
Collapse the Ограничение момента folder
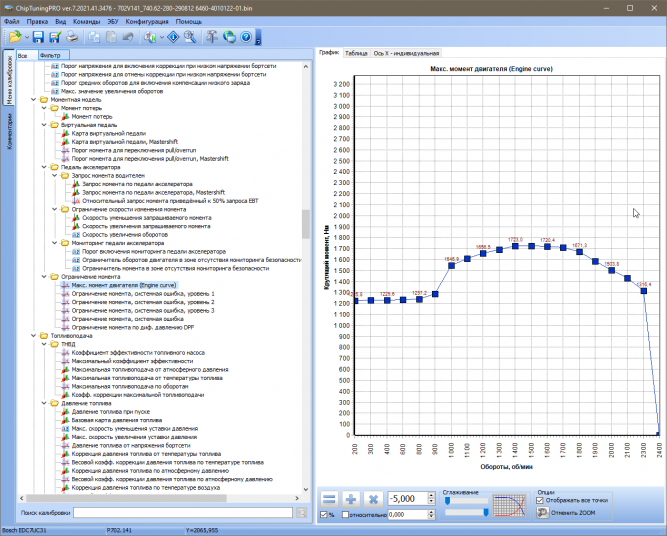pos(44,277)
